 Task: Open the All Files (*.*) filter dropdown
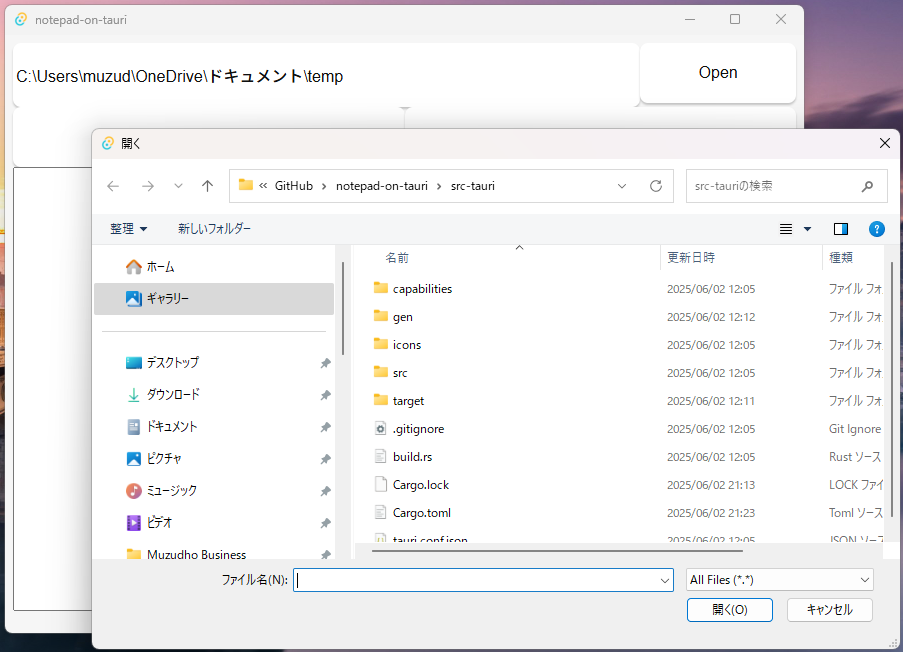(x=780, y=580)
